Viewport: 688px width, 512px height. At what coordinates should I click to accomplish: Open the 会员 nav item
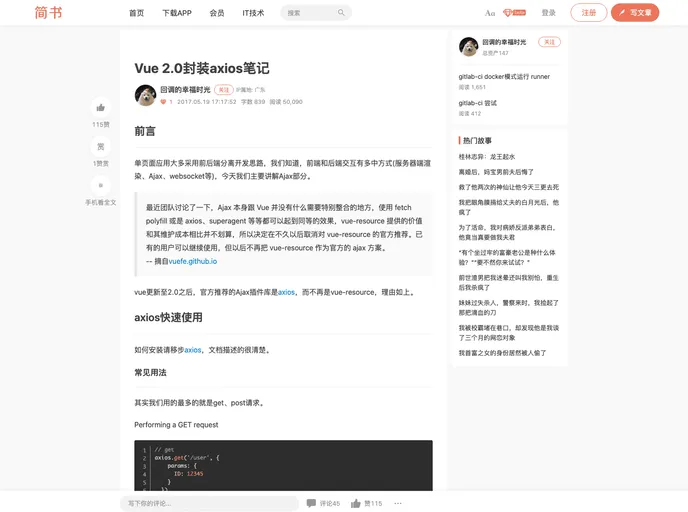(217, 13)
